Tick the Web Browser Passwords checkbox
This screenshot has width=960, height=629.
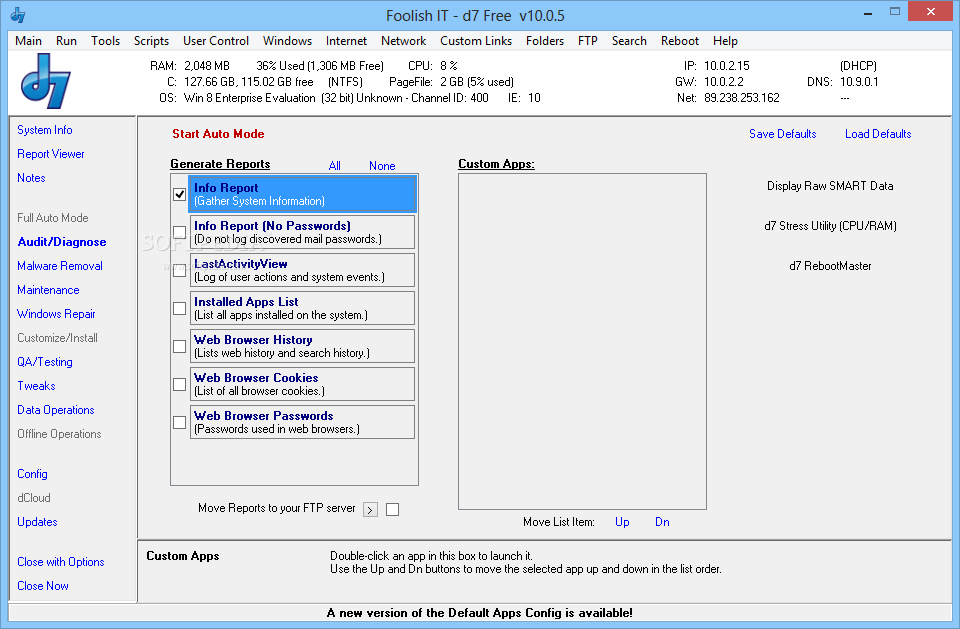[x=179, y=422]
